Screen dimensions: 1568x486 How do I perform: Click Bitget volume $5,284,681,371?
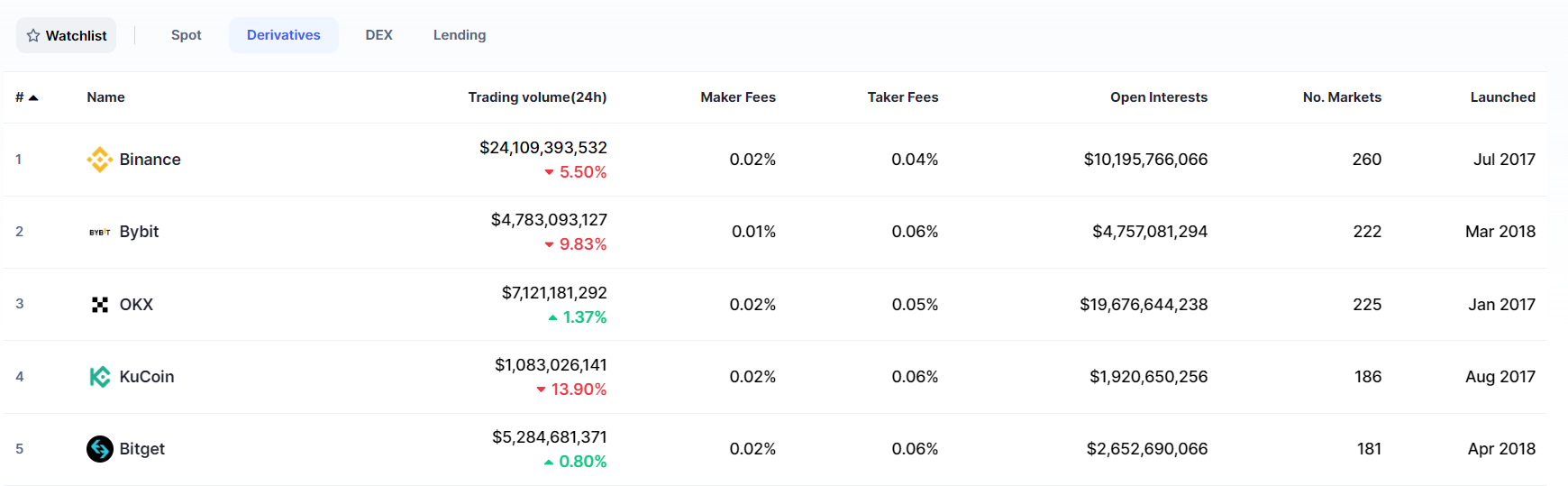(550, 437)
